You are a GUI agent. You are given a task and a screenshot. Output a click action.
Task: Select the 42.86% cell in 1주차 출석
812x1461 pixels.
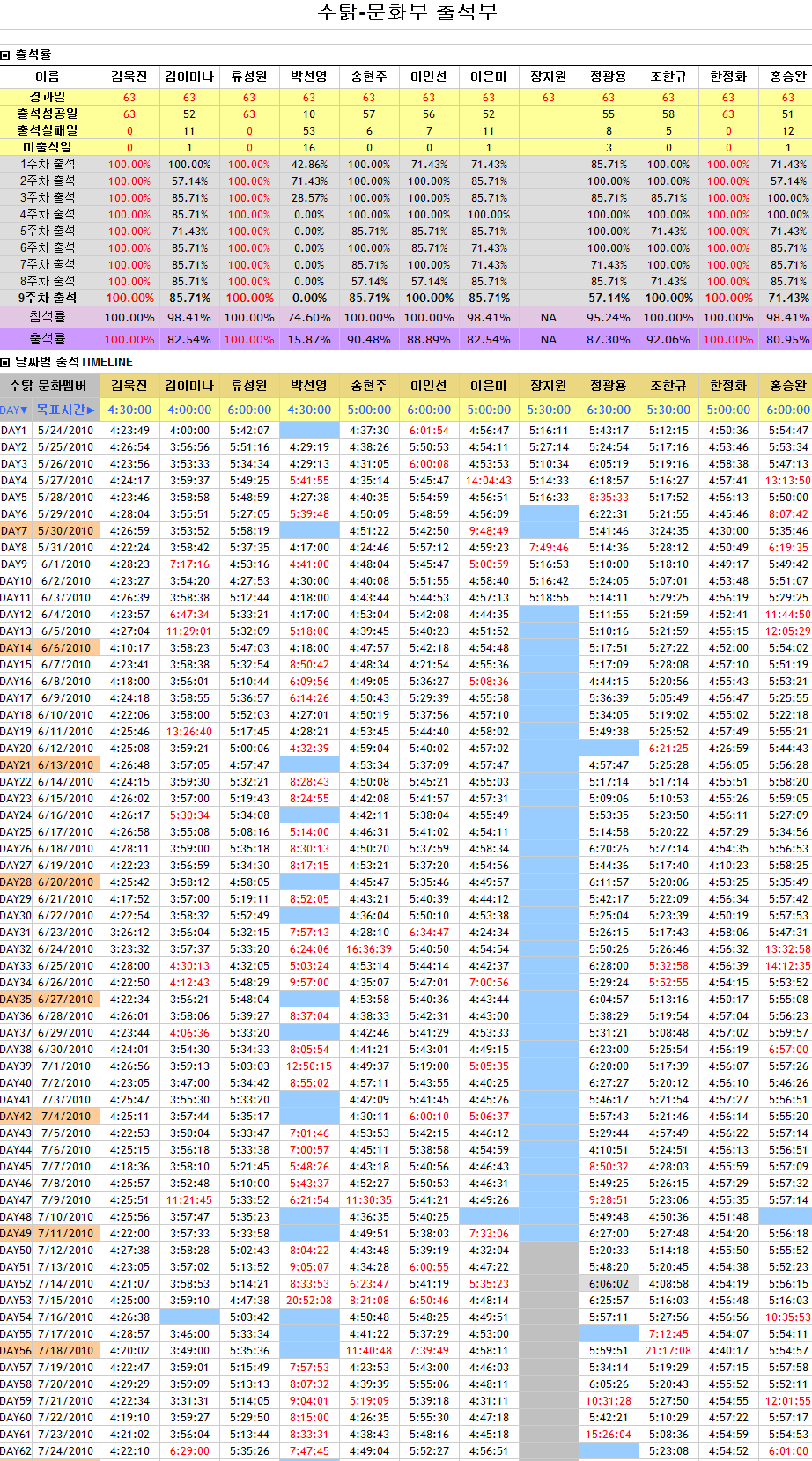click(309, 164)
